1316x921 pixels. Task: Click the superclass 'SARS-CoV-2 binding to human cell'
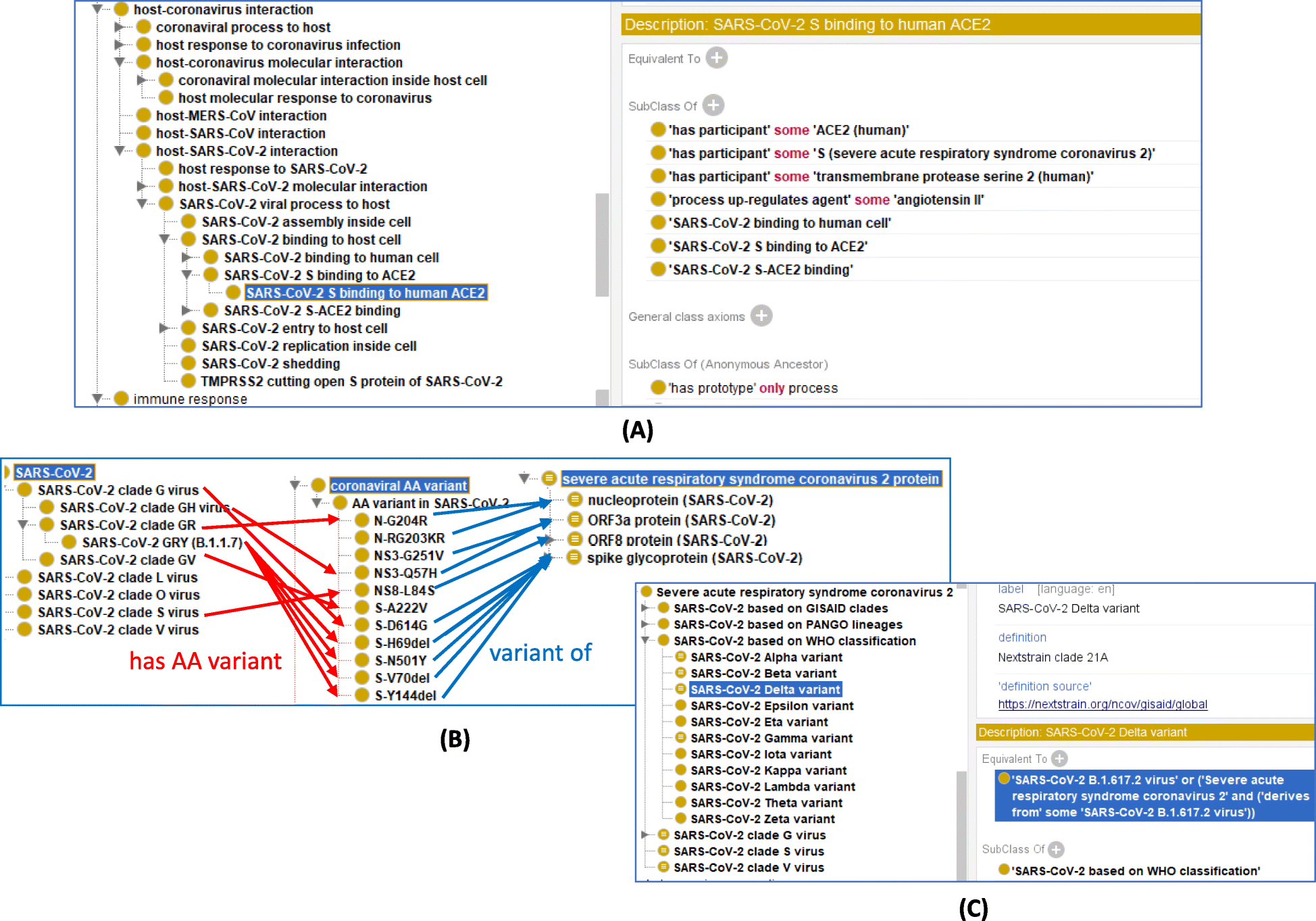pyautogui.click(x=780, y=223)
